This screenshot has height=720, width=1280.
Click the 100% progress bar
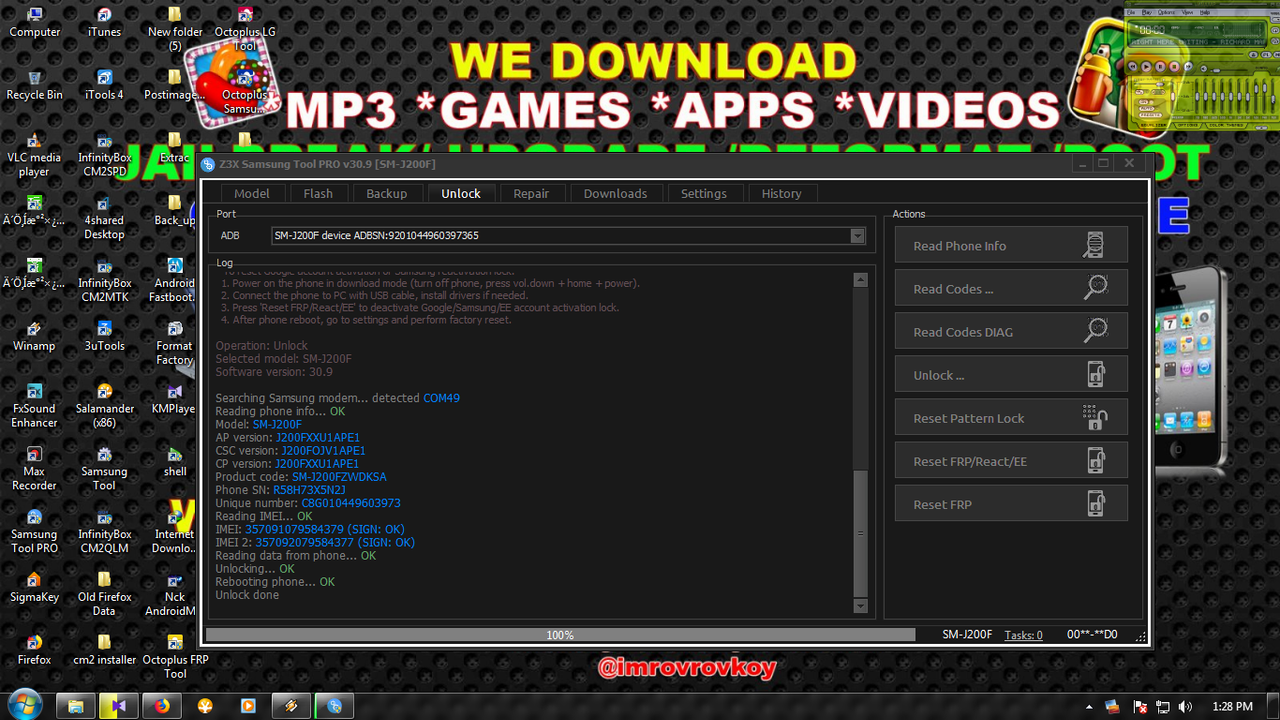pyautogui.click(x=560, y=635)
